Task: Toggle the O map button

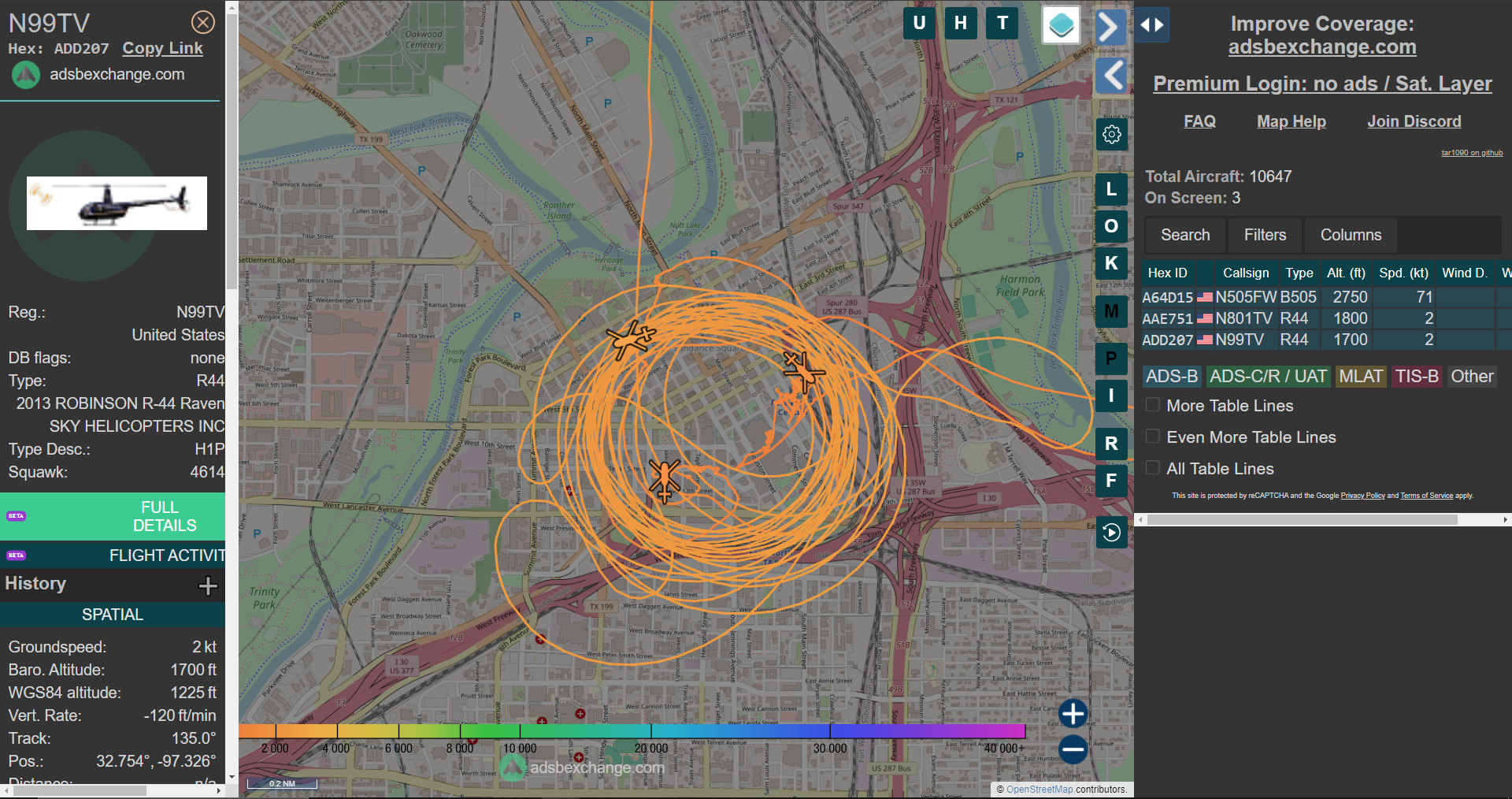Action: click(1111, 226)
